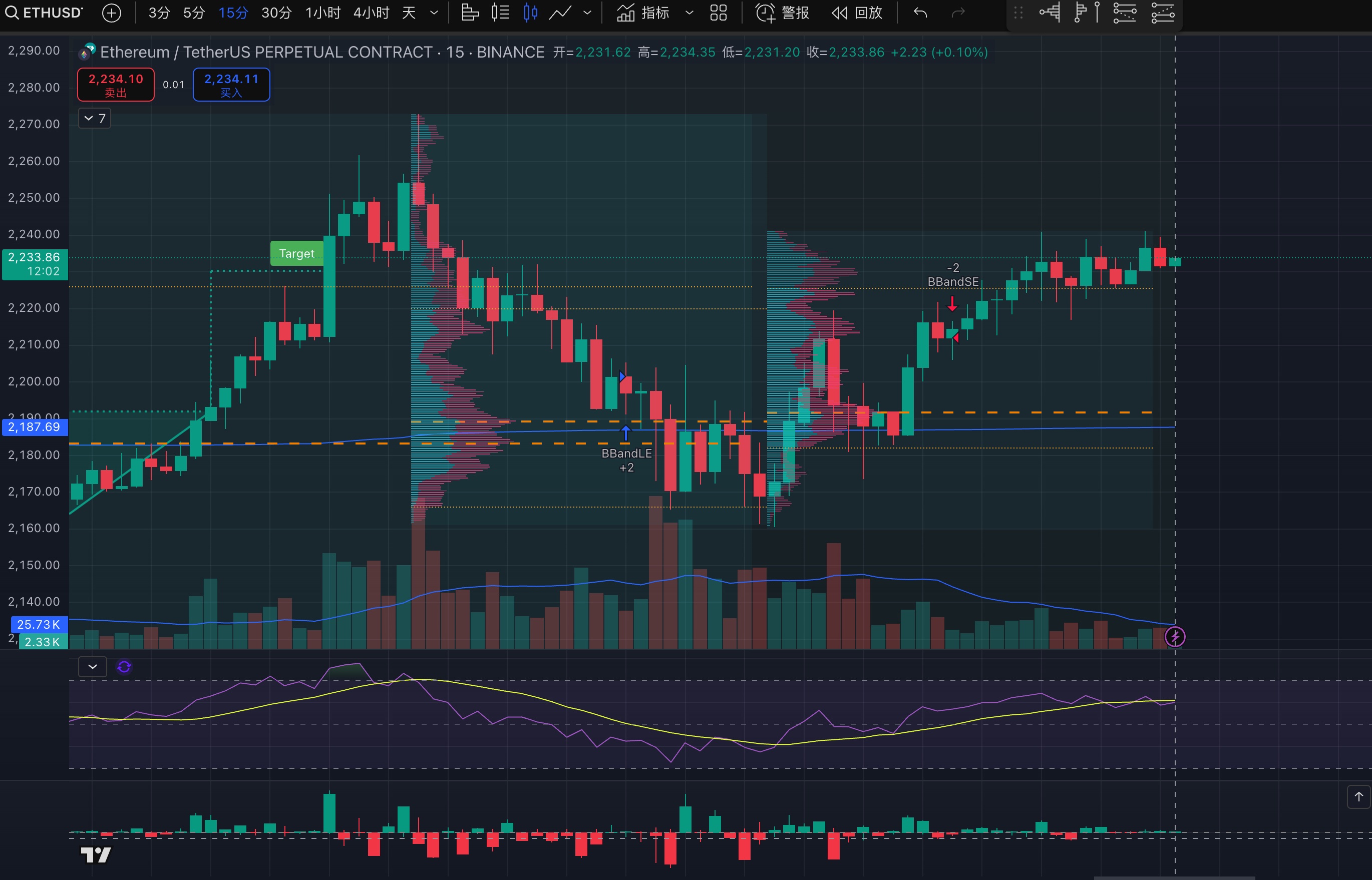Click the add symbol plus icon
The width and height of the screenshot is (1372, 880).
(x=112, y=13)
